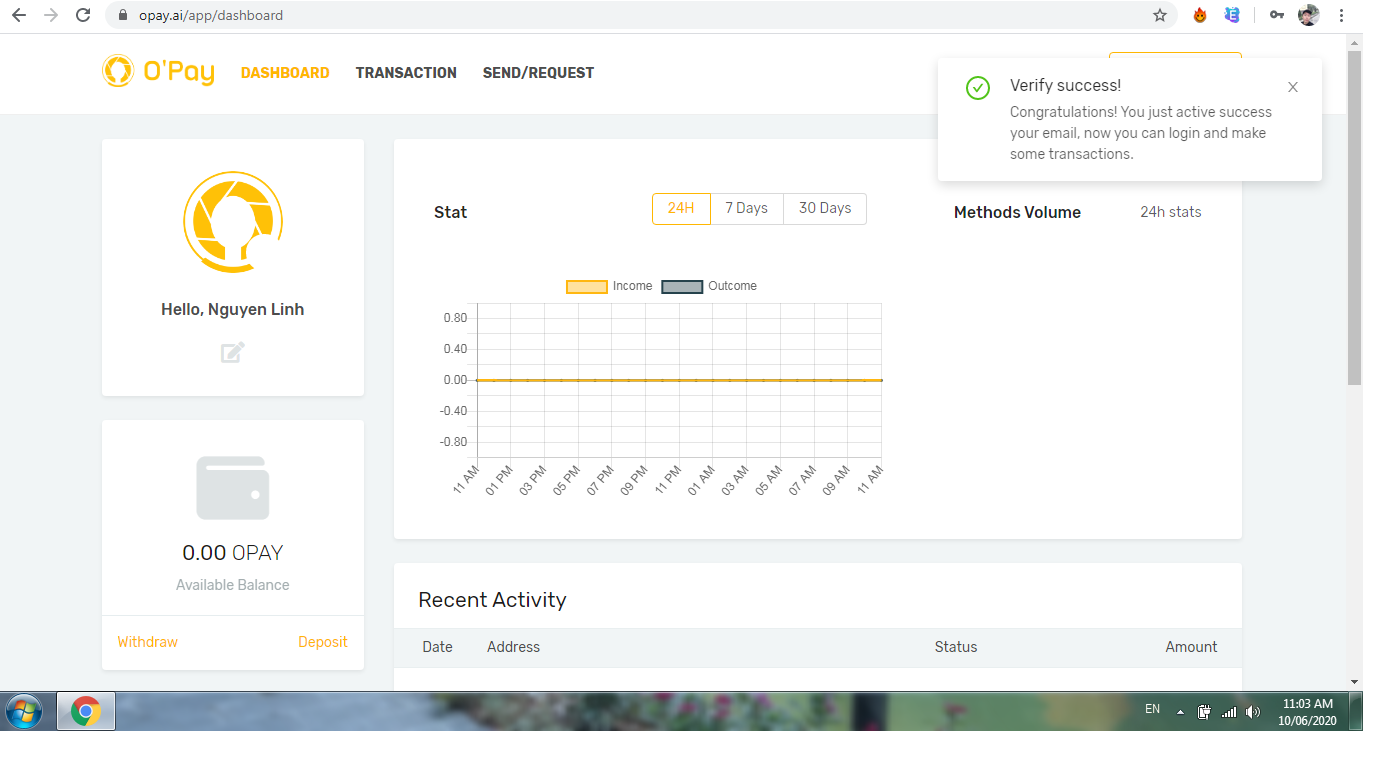The height and width of the screenshot is (768, 1376).
Task: Click the "09 PM" x-axis label
Action: click(634, 480)
